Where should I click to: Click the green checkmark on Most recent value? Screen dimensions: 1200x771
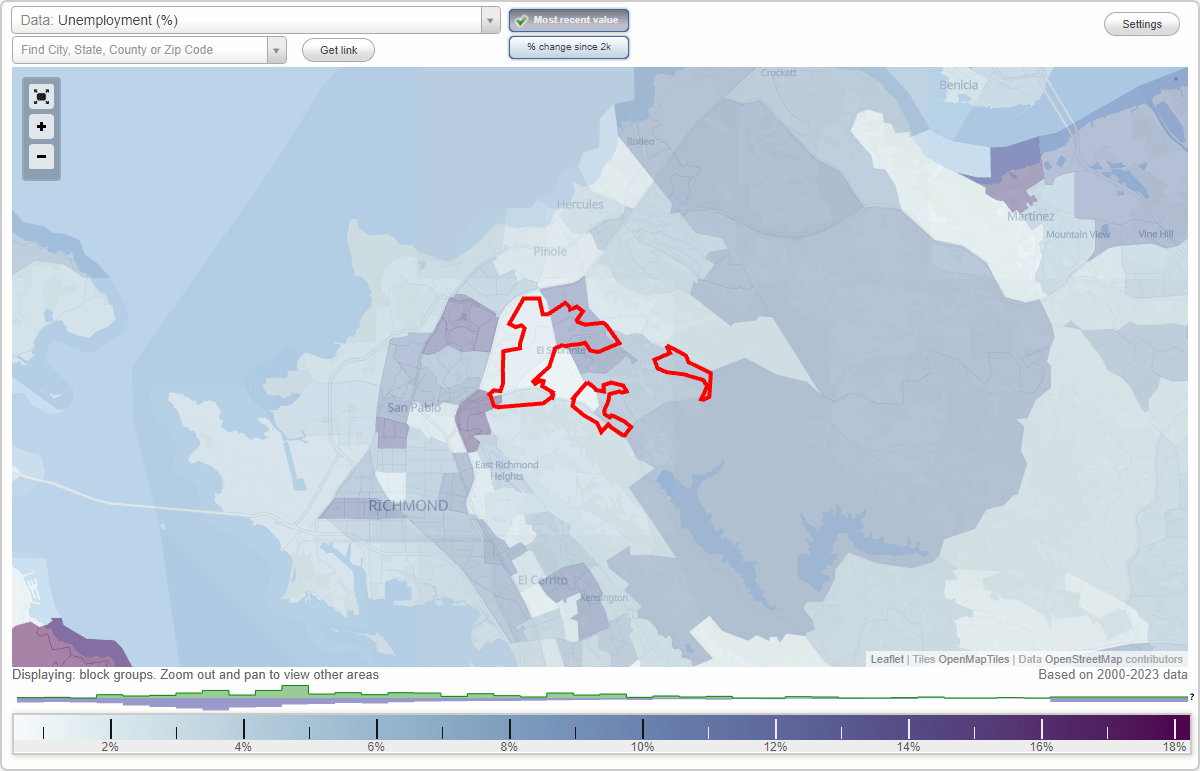pyautogui.click(x=520, y=20)
